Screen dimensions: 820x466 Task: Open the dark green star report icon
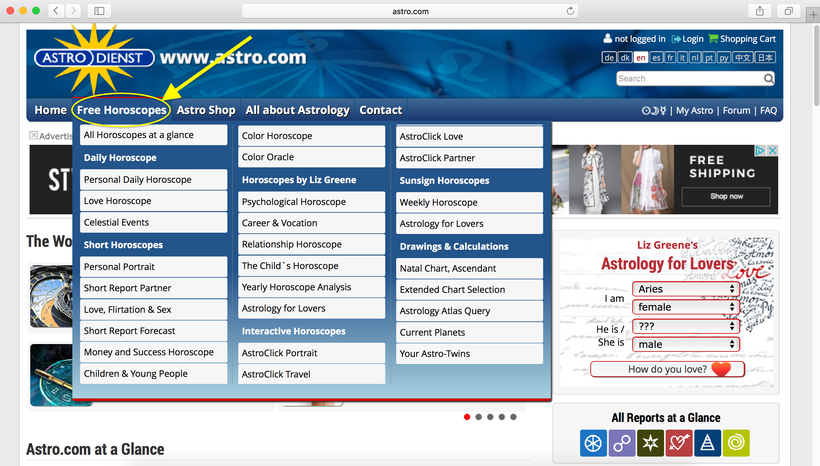tap(651, 443)
